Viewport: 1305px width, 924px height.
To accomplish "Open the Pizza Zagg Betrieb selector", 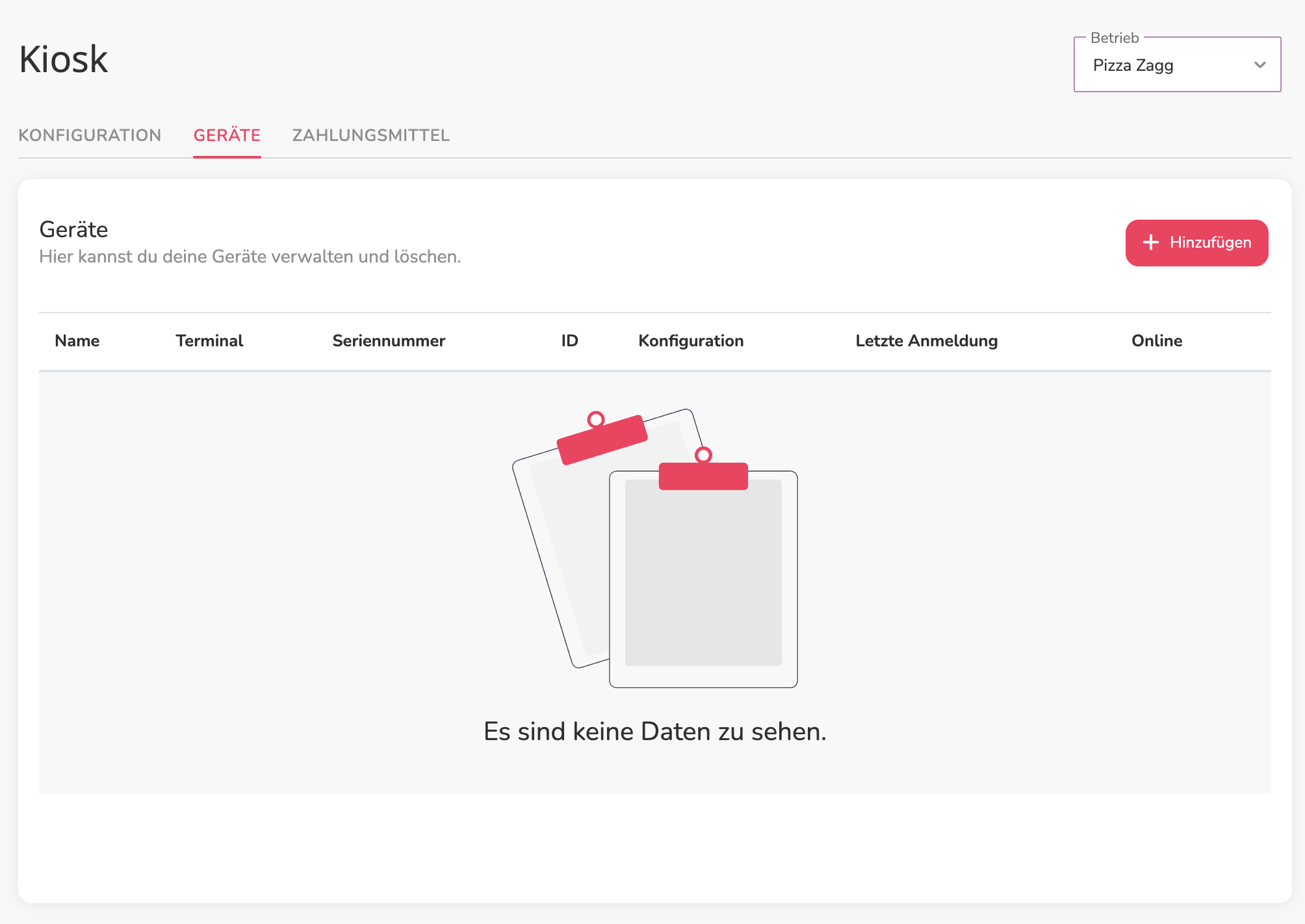I will point(1177,64).
